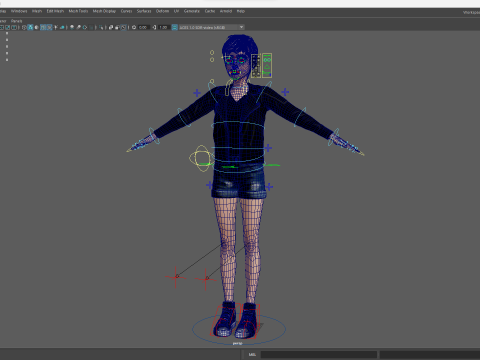Click the MEL script type button

click(x=252, y=355)
